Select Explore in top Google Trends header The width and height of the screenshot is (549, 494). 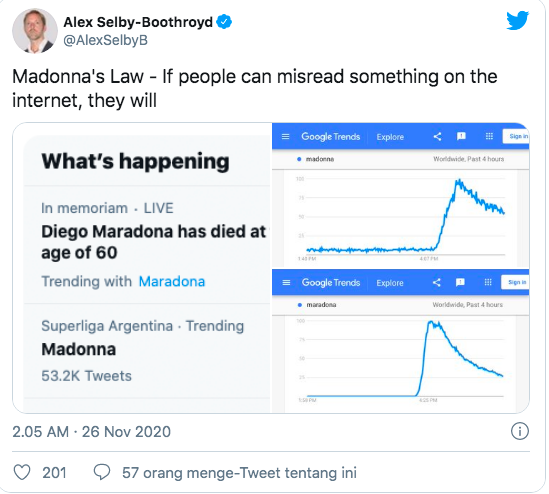coord(390,137)
